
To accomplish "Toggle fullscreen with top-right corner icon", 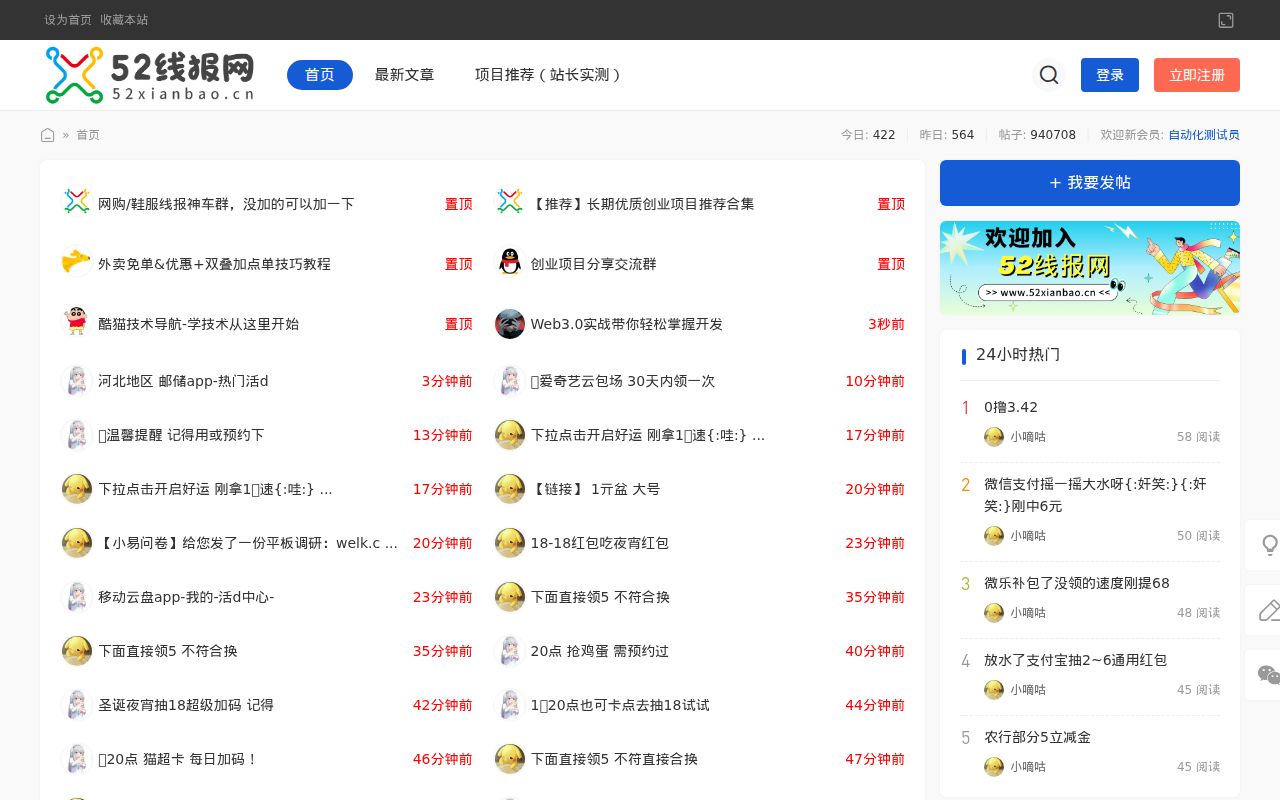I will (x=1225, y=19).
